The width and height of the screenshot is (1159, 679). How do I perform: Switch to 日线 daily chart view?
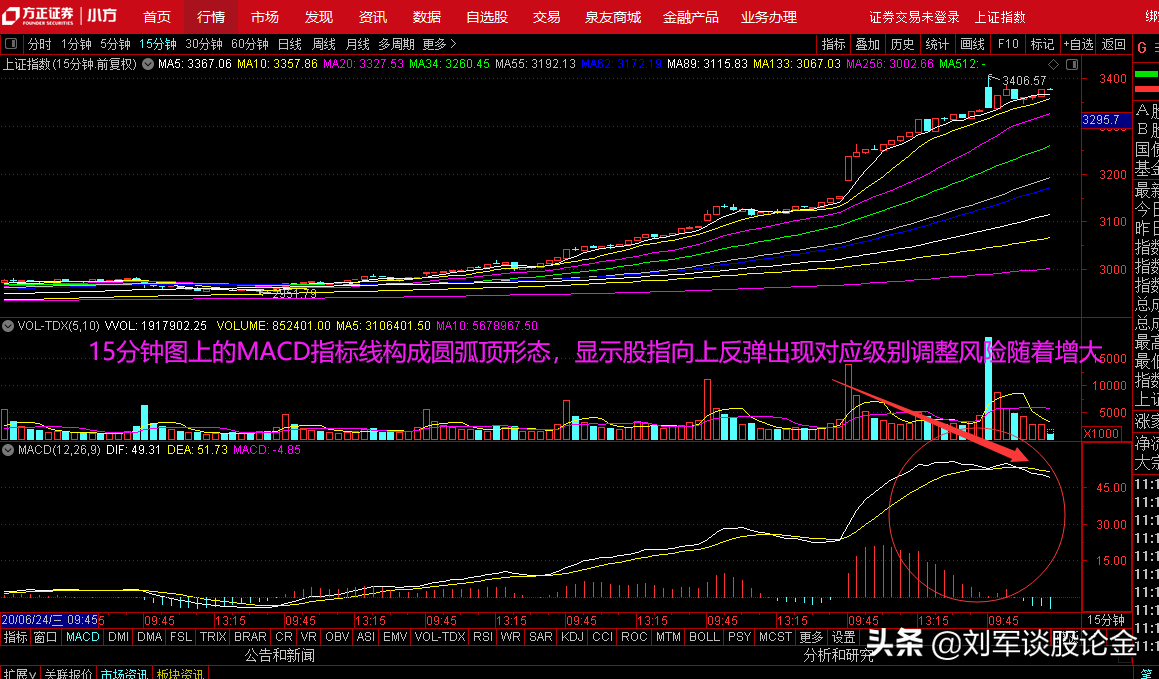click(x=287, y=43)
